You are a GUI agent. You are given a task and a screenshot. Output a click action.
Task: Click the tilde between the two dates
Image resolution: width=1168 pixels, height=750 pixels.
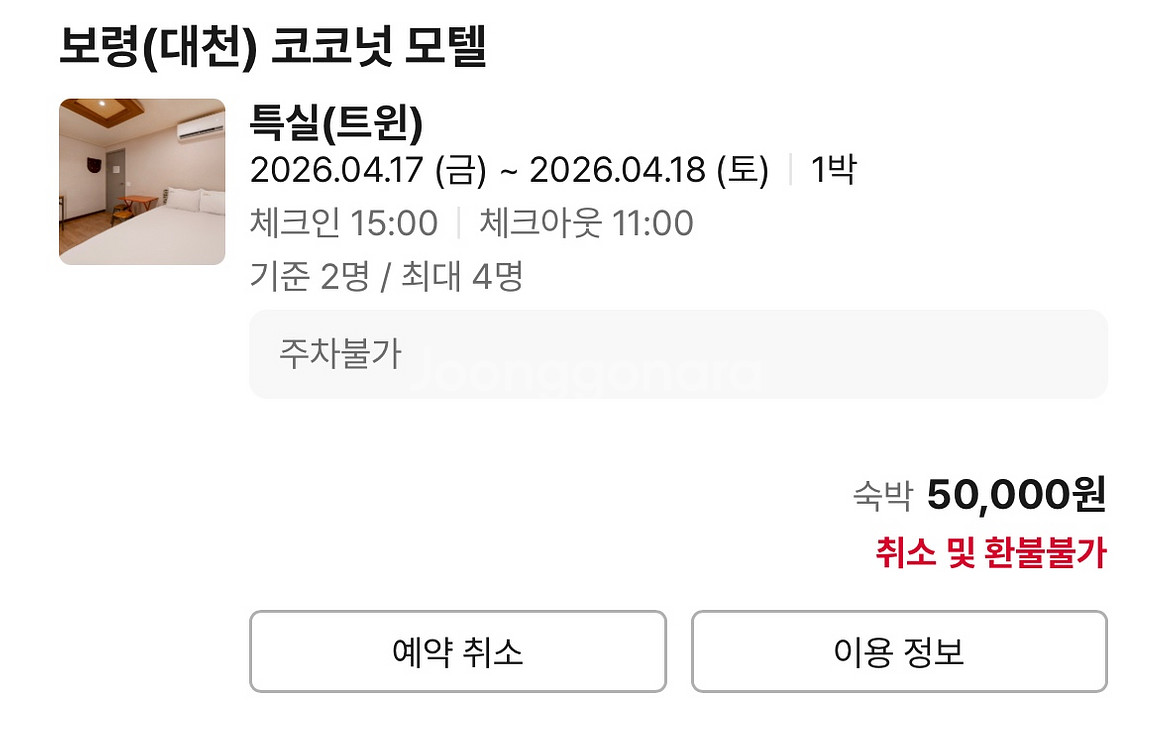[508, 172]
